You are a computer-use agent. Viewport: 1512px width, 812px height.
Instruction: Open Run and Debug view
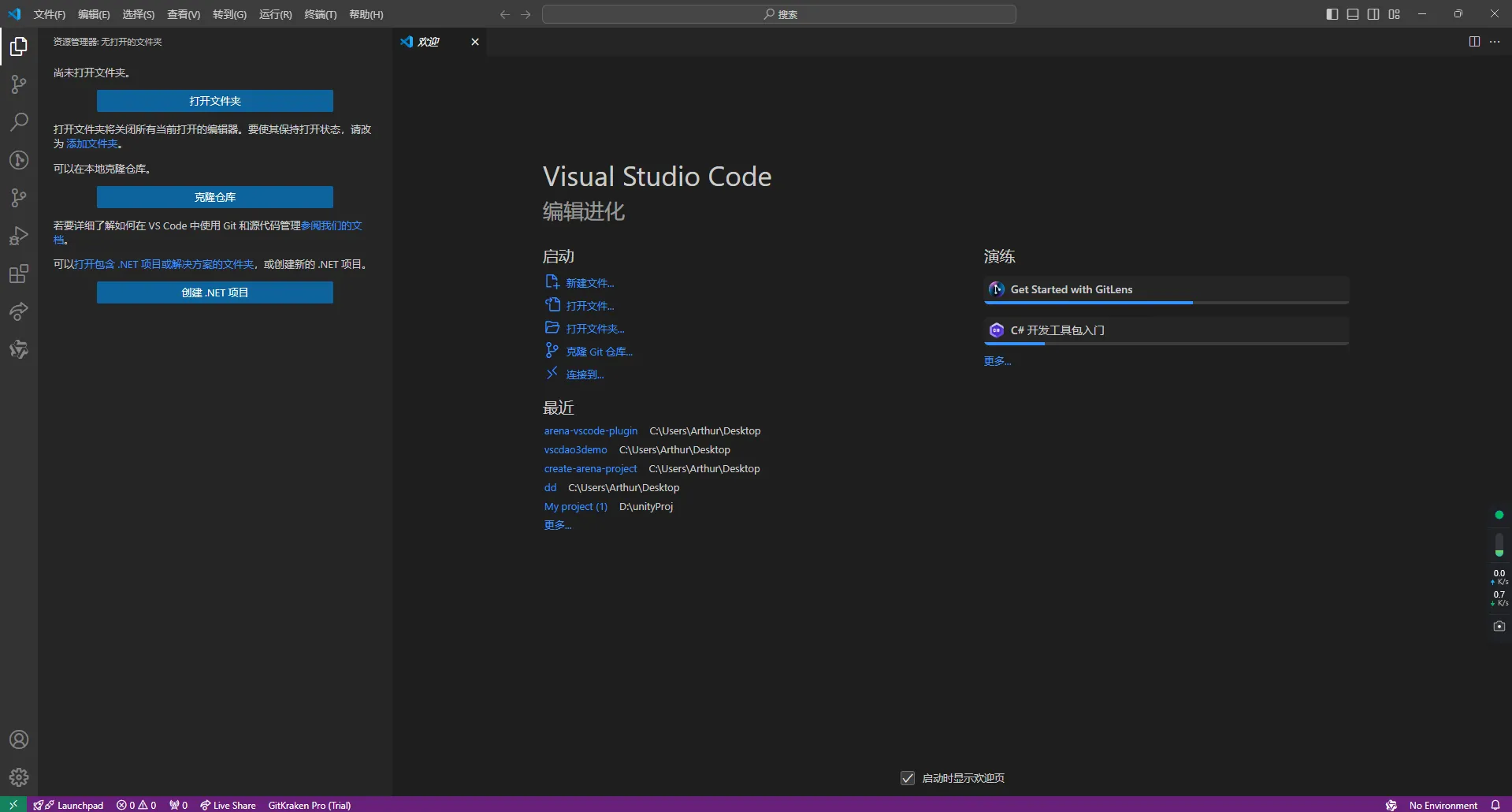tap(19, 236)
